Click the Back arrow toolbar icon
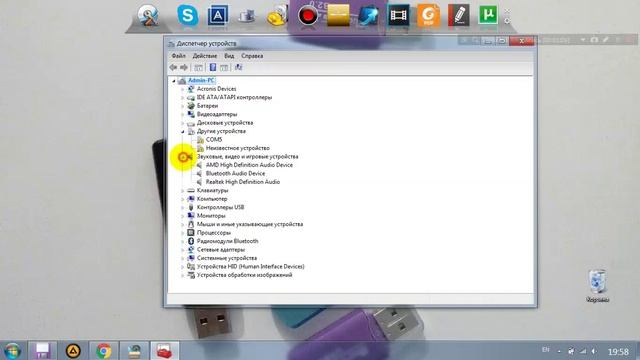Image resolution: width=640 pixels, height=360 pixels. tap(173, 67)
